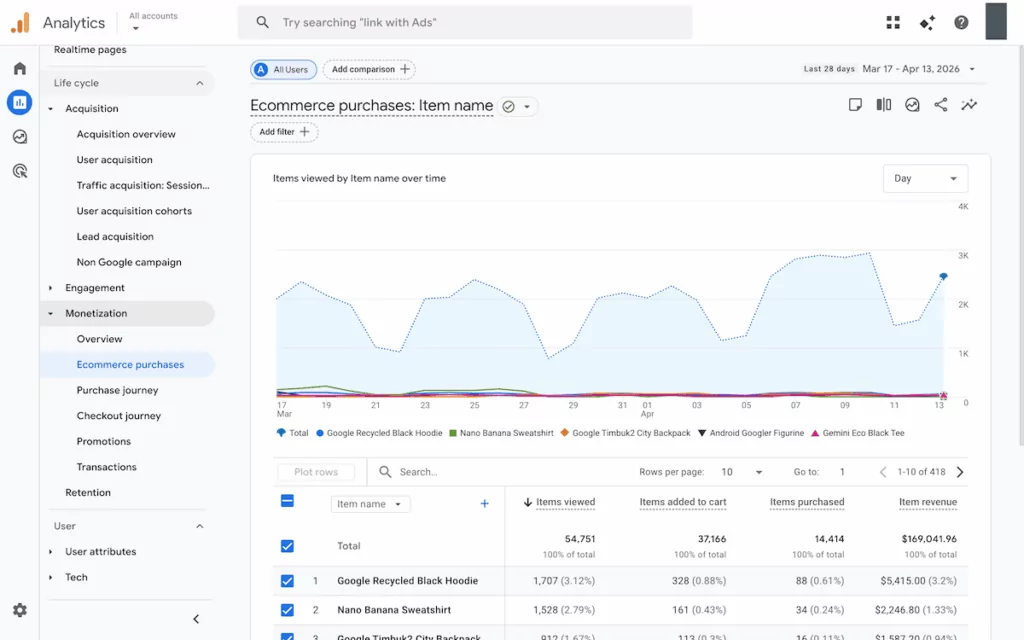Viewport: 1024px width, 640px height.
Task: Click the Add comparison button
Action: (370, 69)
